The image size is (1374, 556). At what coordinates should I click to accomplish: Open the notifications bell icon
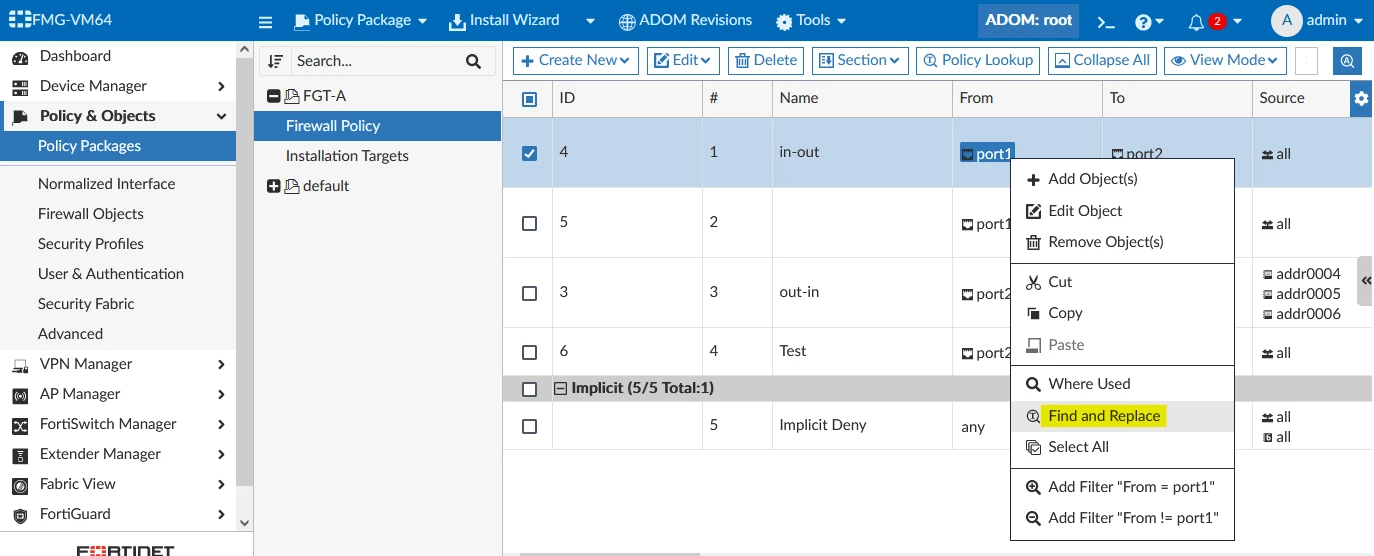pyautogui.click(x=1196, y=21)
